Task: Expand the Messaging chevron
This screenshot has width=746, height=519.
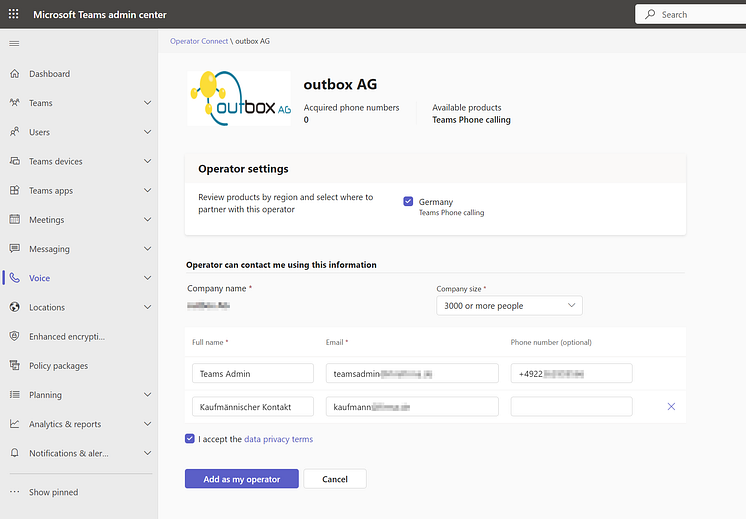Action: pyautogui.click(x=147, y=249)
